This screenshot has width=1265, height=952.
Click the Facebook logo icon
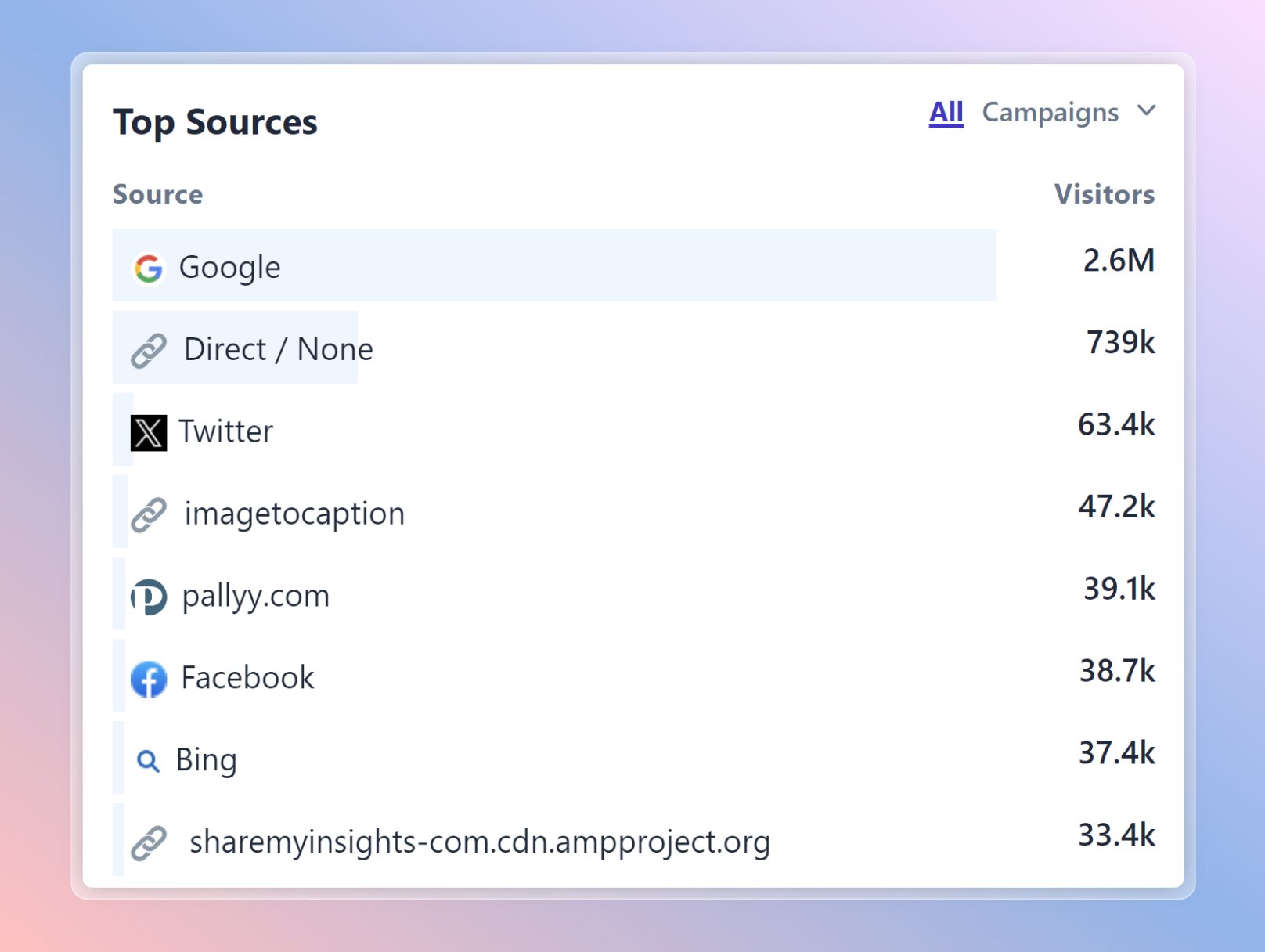[148, 679]
